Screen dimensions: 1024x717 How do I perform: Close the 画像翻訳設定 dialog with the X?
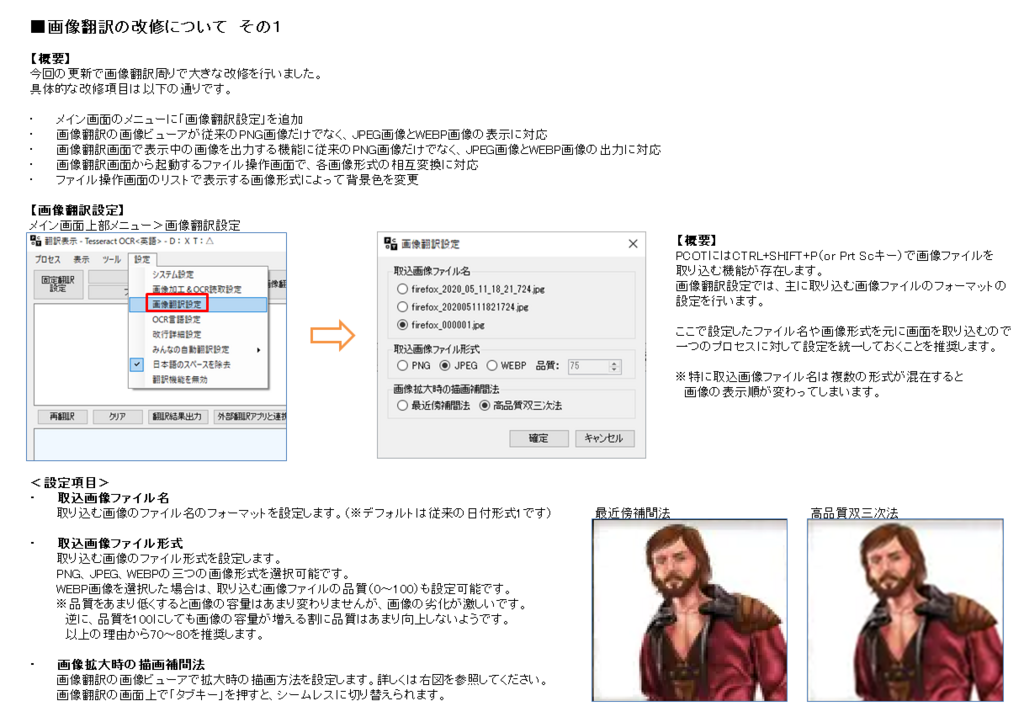click(x=633, y=244)
